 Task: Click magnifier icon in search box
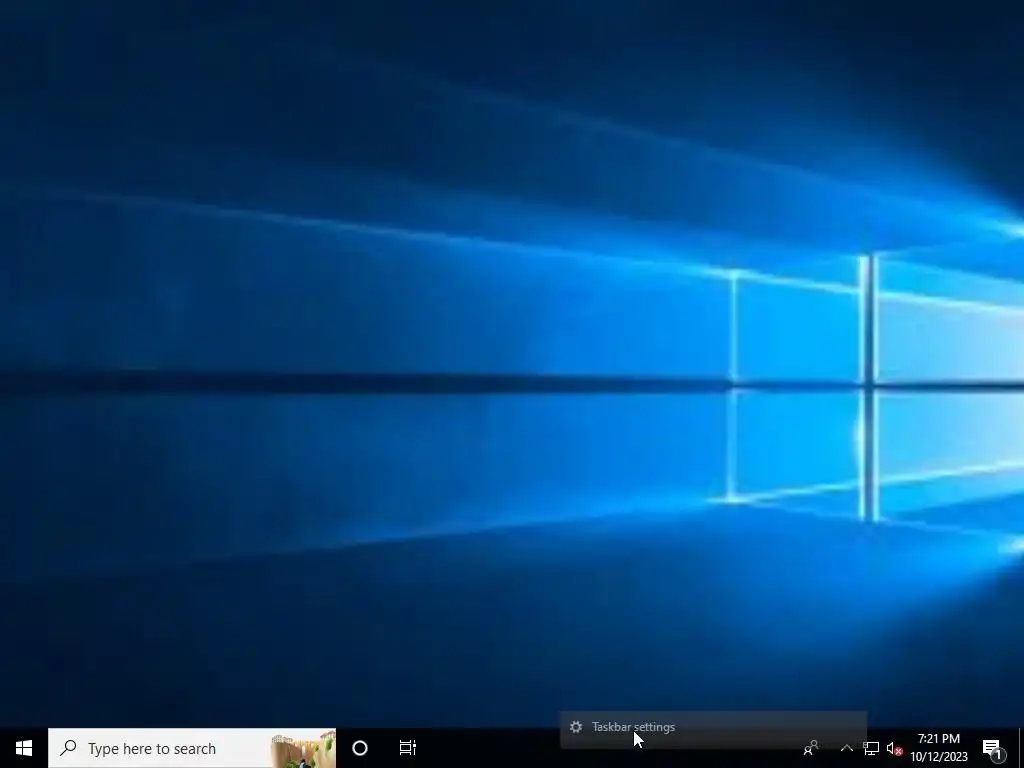pos(68,748)
